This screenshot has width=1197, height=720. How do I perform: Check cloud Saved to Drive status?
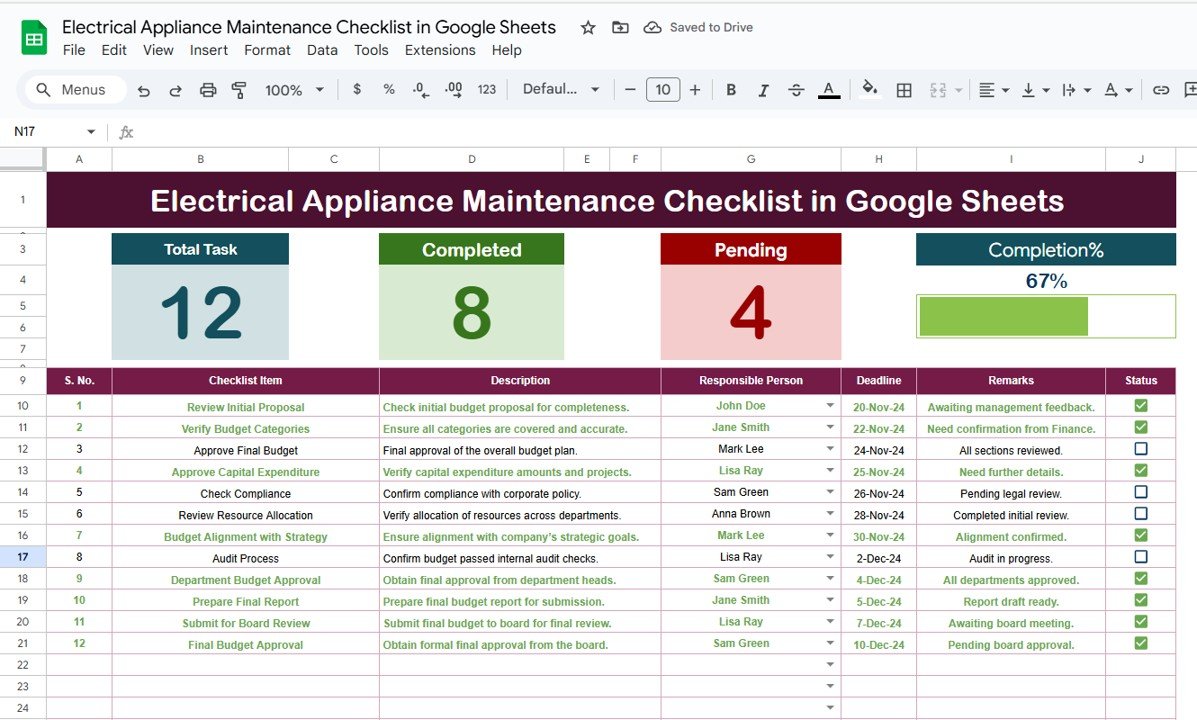[698, 27]
